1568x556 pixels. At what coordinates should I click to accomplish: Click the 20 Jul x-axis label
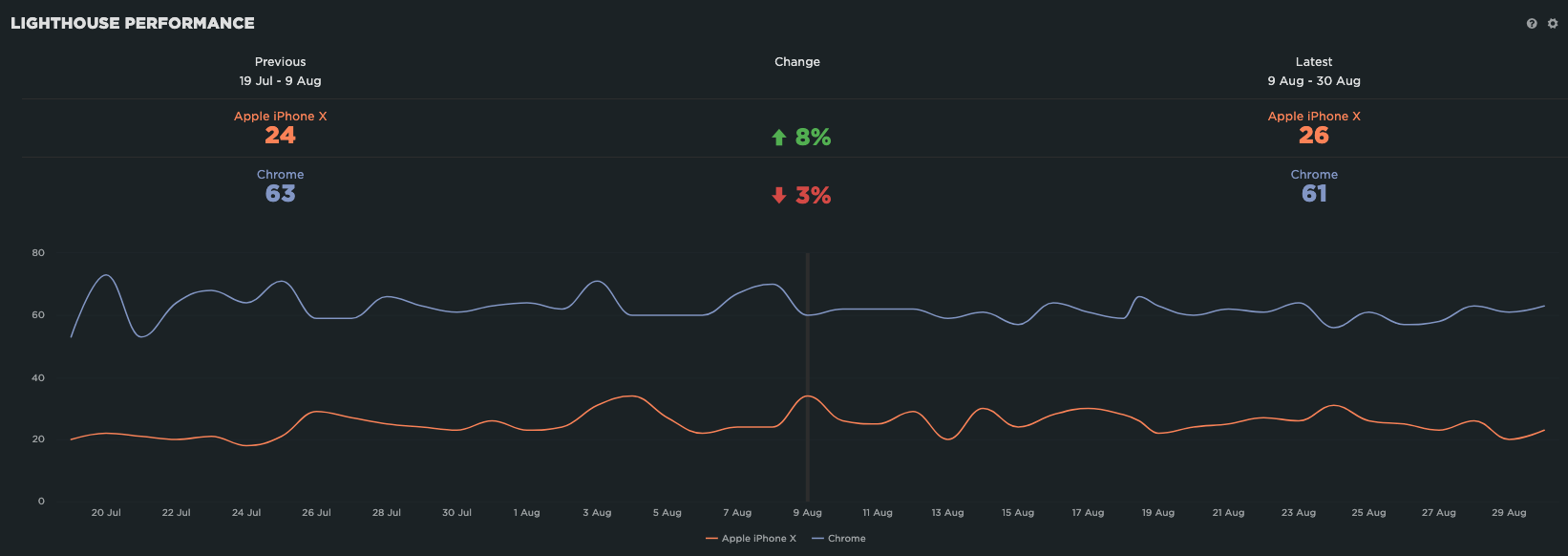coord(106,513)
